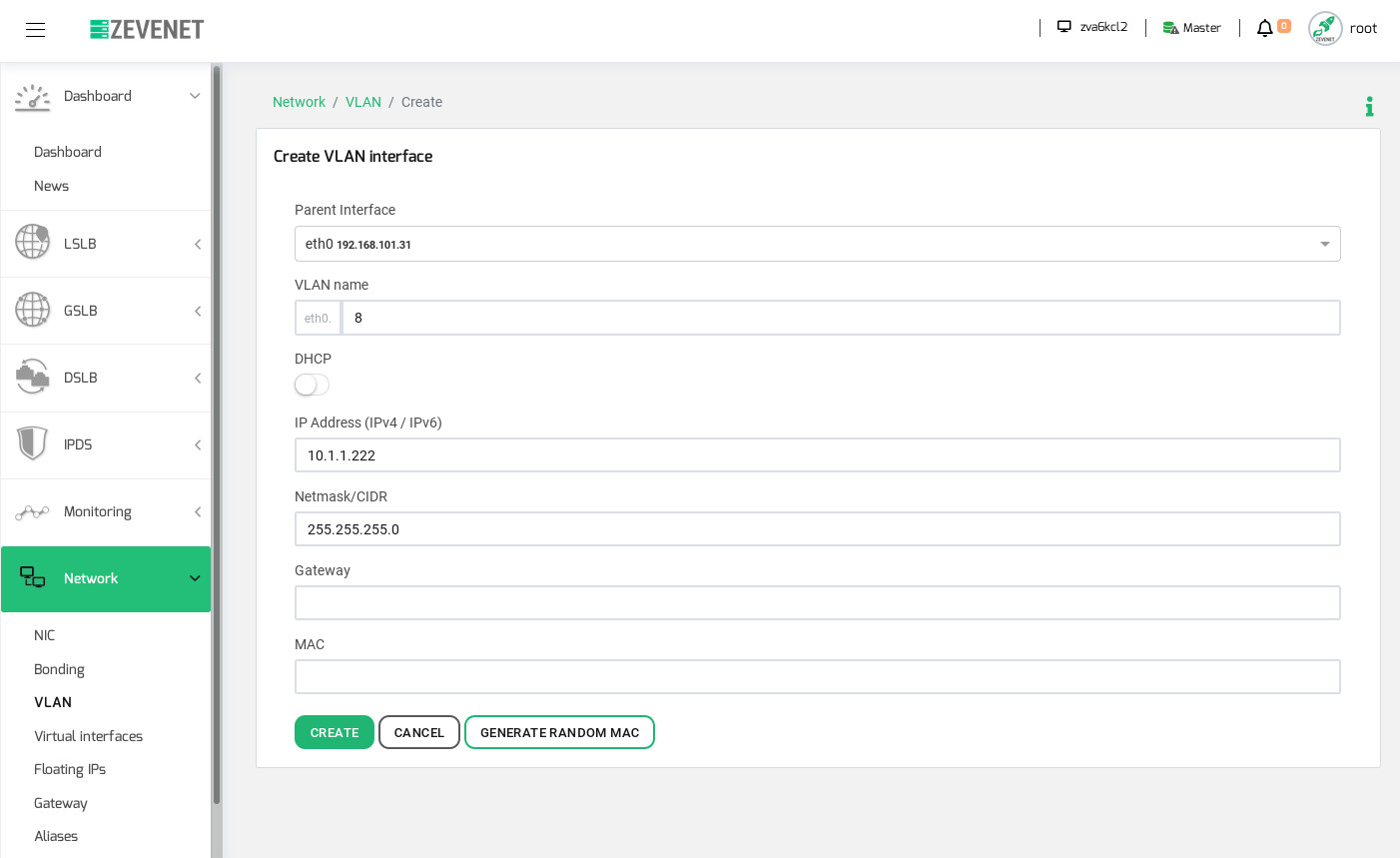Viewport: 1400px width, 858px height.
Task: Click the sidebar vertical scrollbar
Action: (x=217, y=434)
